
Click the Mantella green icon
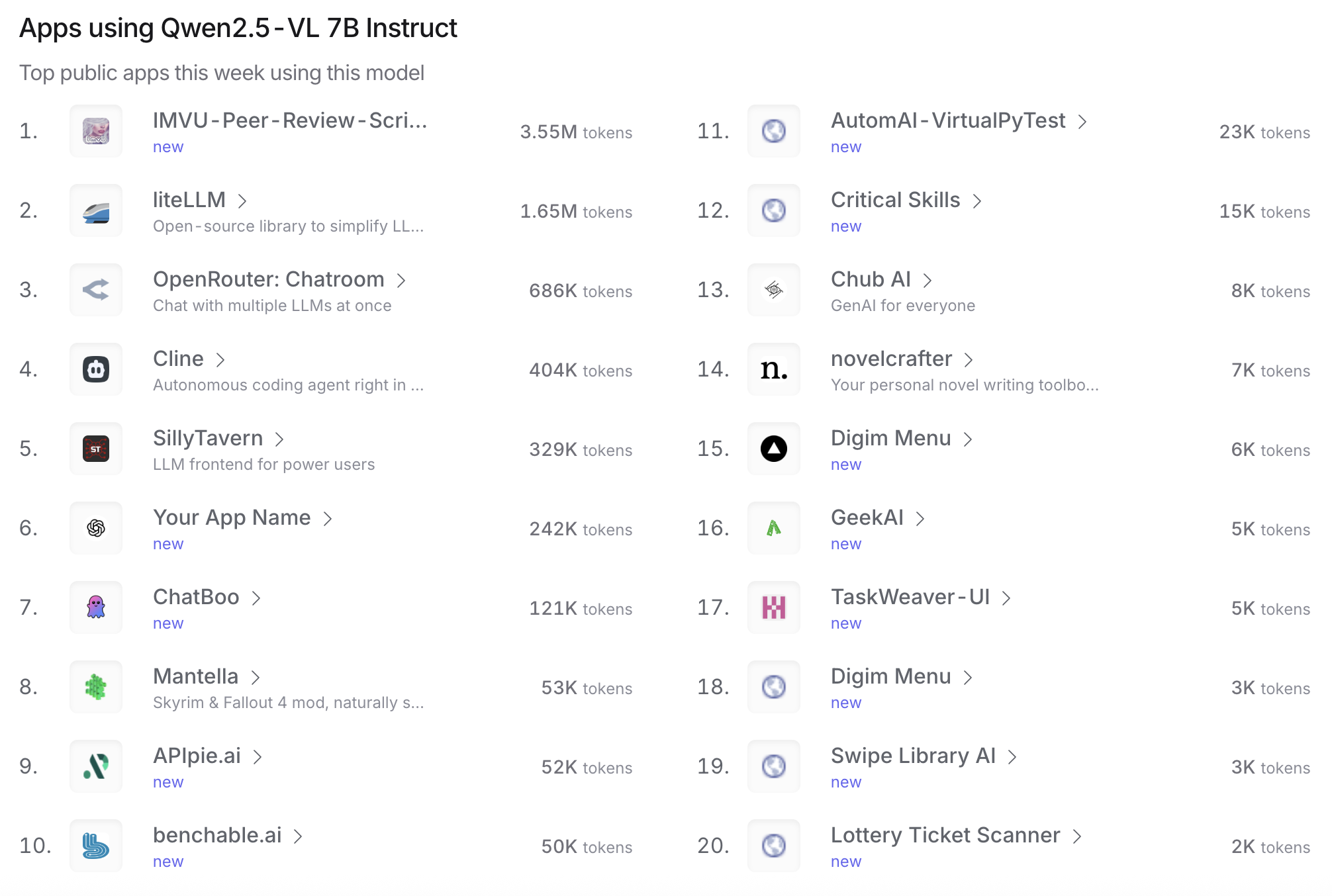[x=96, y=687]
